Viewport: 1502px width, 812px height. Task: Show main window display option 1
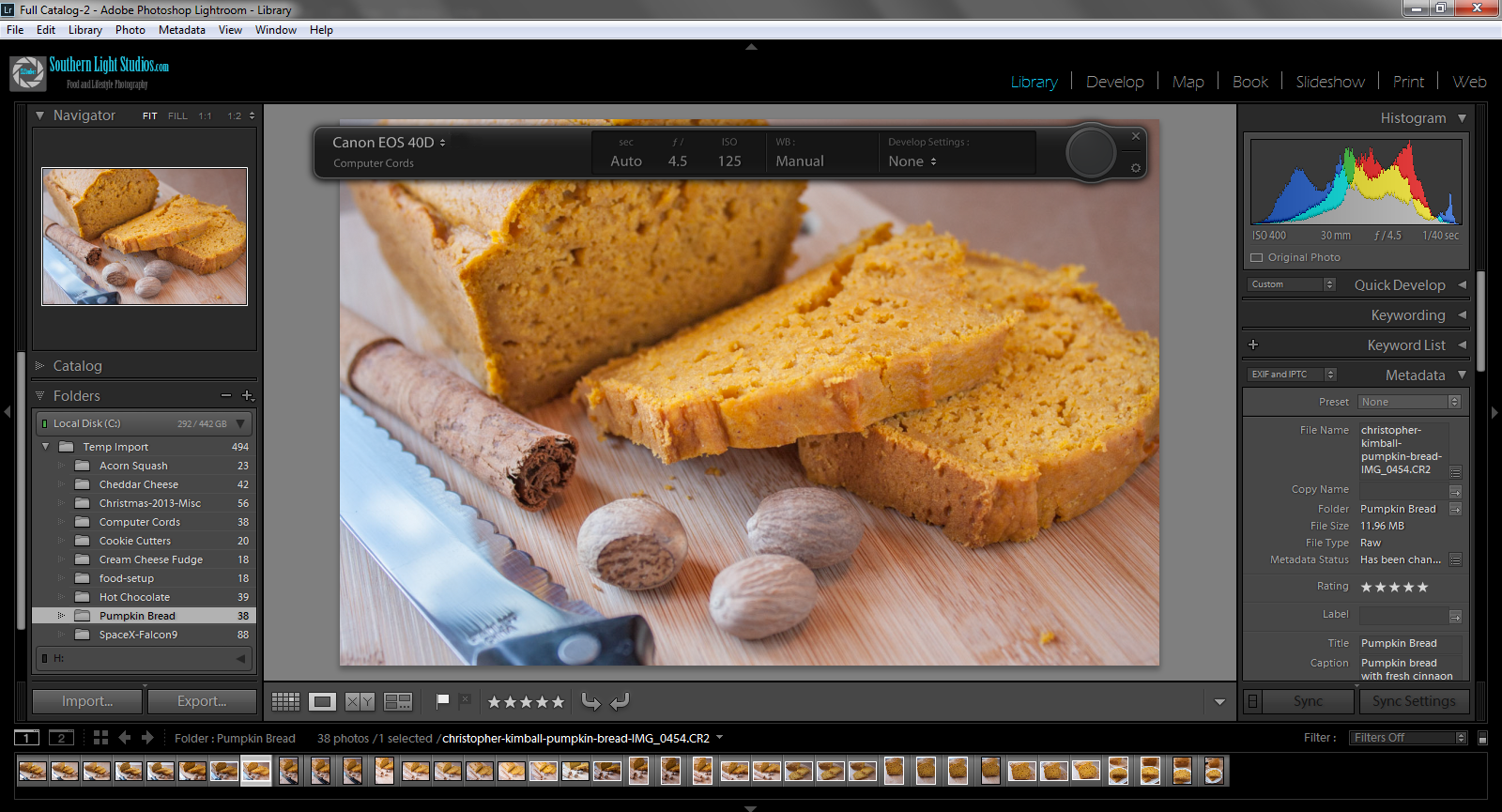27,738
